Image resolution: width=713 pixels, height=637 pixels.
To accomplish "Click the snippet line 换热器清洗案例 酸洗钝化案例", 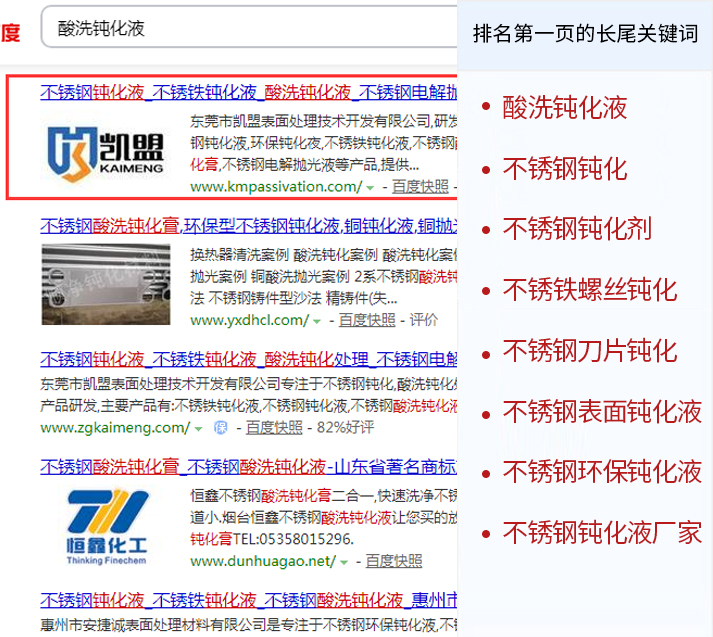I will click(x=283, y=255).
